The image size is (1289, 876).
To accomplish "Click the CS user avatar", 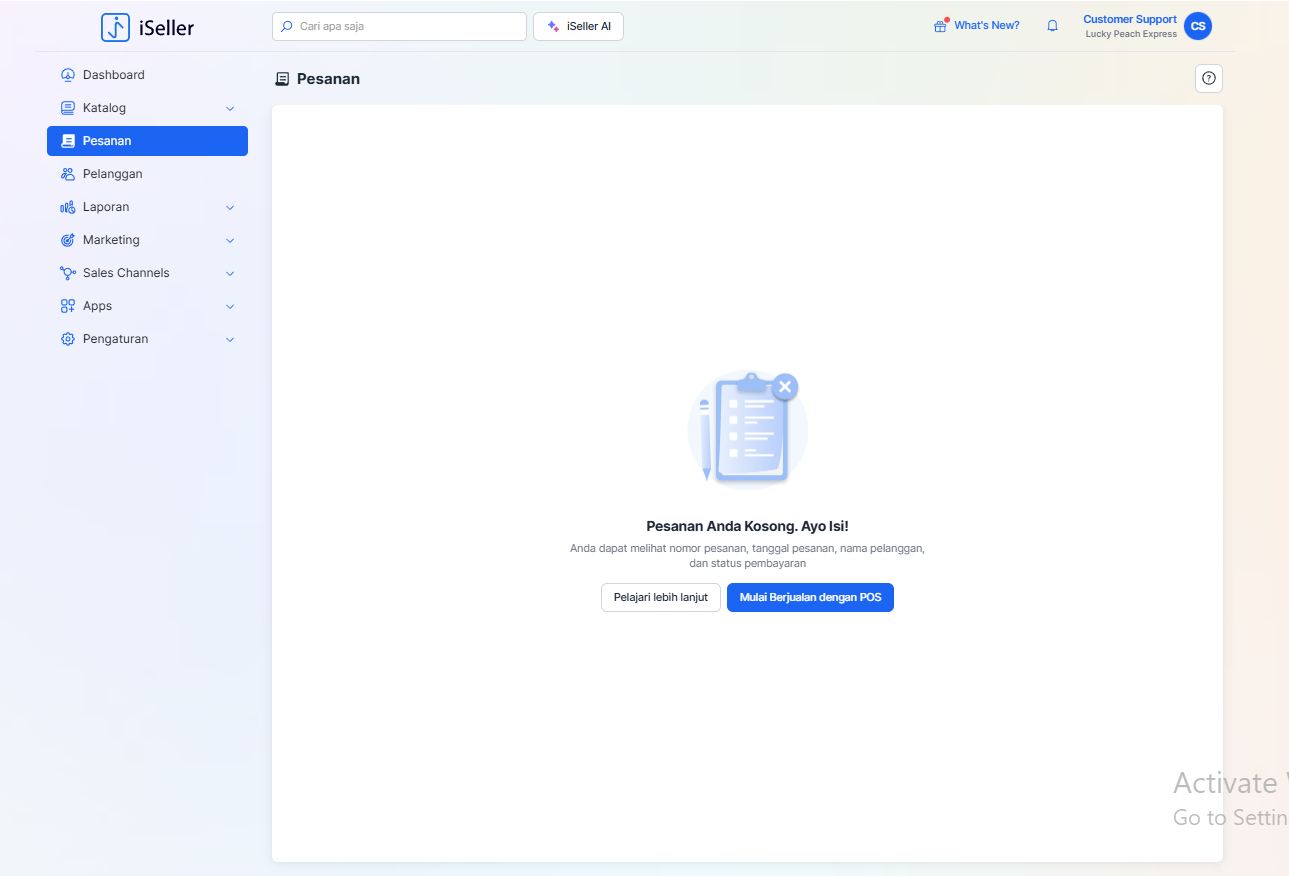I will point(1197,26).
